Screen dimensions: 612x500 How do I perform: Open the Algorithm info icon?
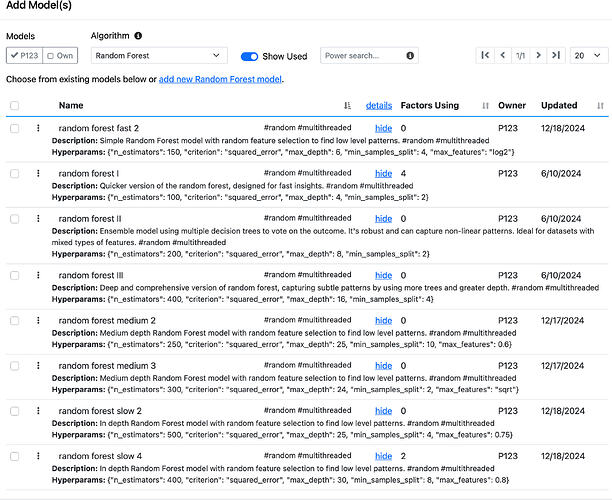pyautogui.click(x=138, y=36)
